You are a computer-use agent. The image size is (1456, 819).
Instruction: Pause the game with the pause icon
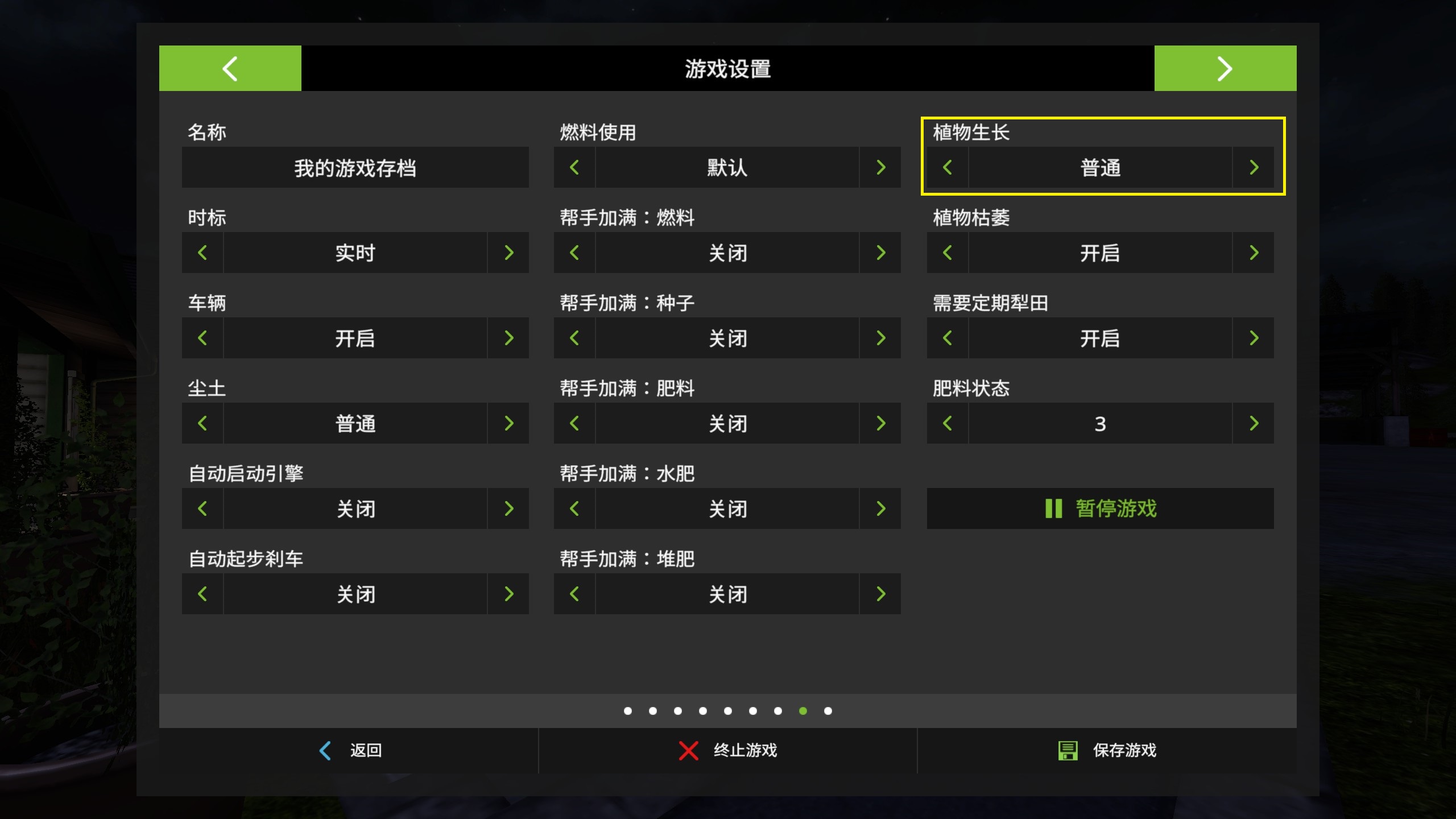tap(1053, 508)
